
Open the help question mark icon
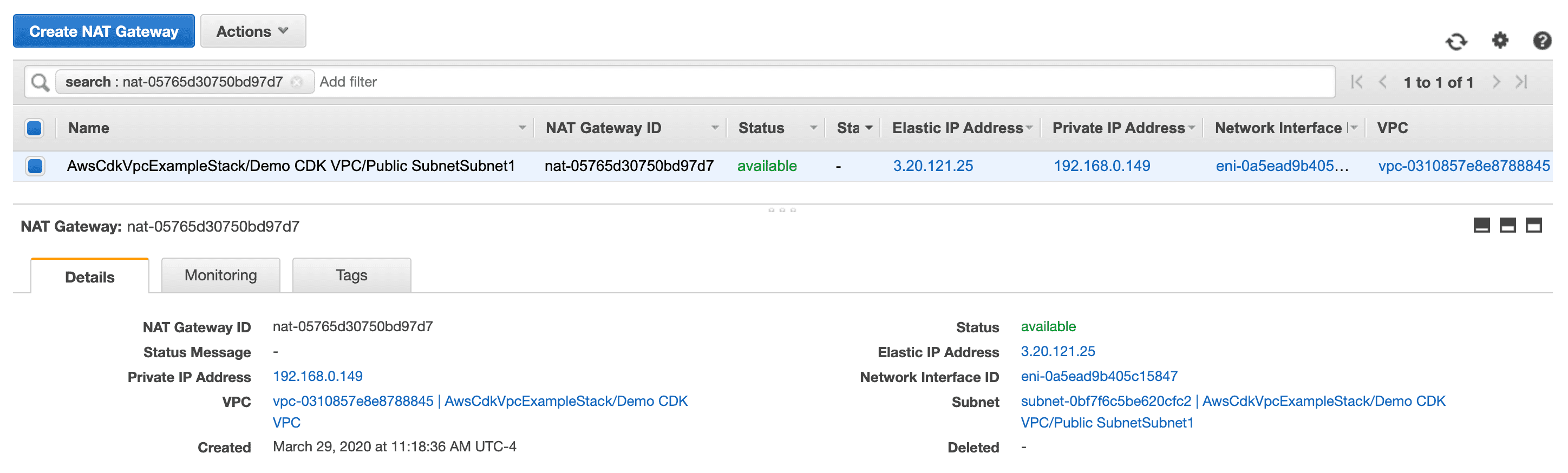(x=1541, y=41)
